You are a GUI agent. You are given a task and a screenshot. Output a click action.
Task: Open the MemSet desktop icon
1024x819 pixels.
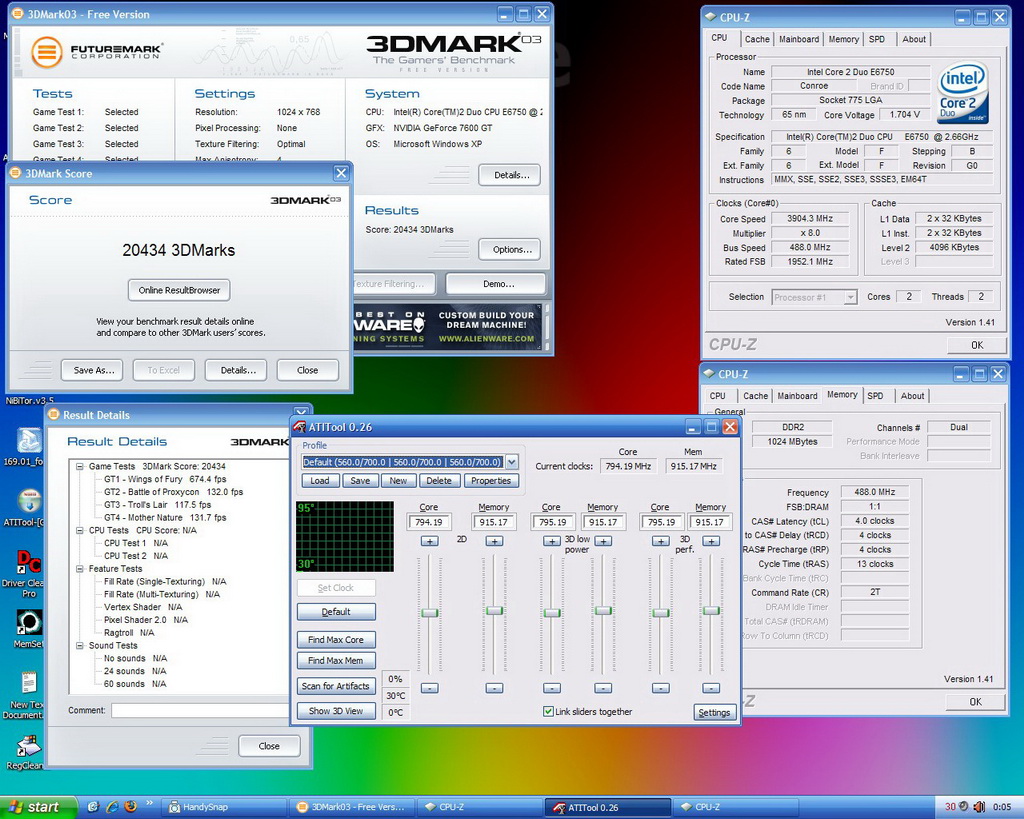click(x=29, y=622)
